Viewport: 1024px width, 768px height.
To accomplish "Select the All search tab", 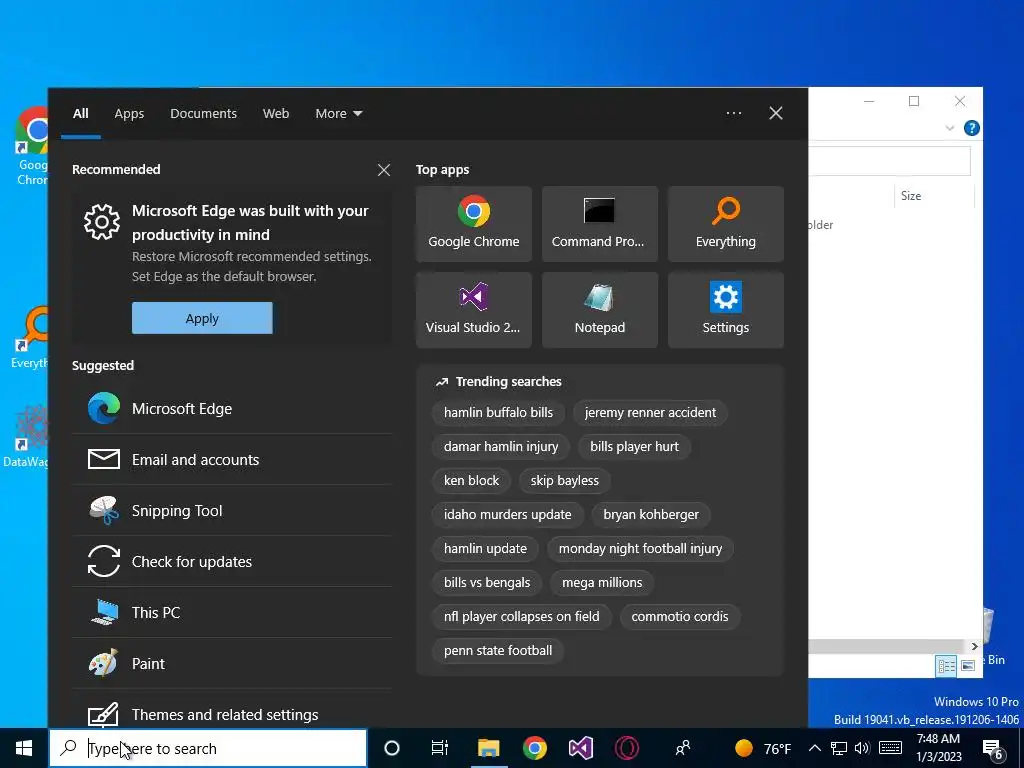I will 81,114.
